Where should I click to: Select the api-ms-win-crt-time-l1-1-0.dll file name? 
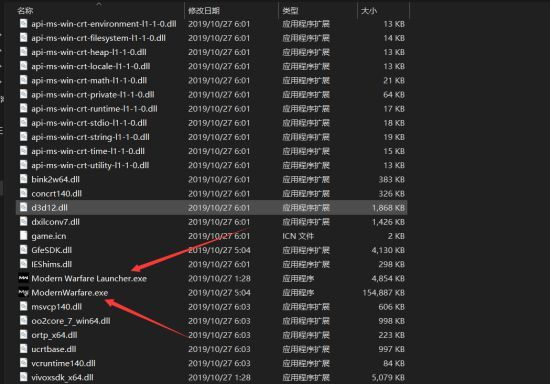tap(88, 151)
